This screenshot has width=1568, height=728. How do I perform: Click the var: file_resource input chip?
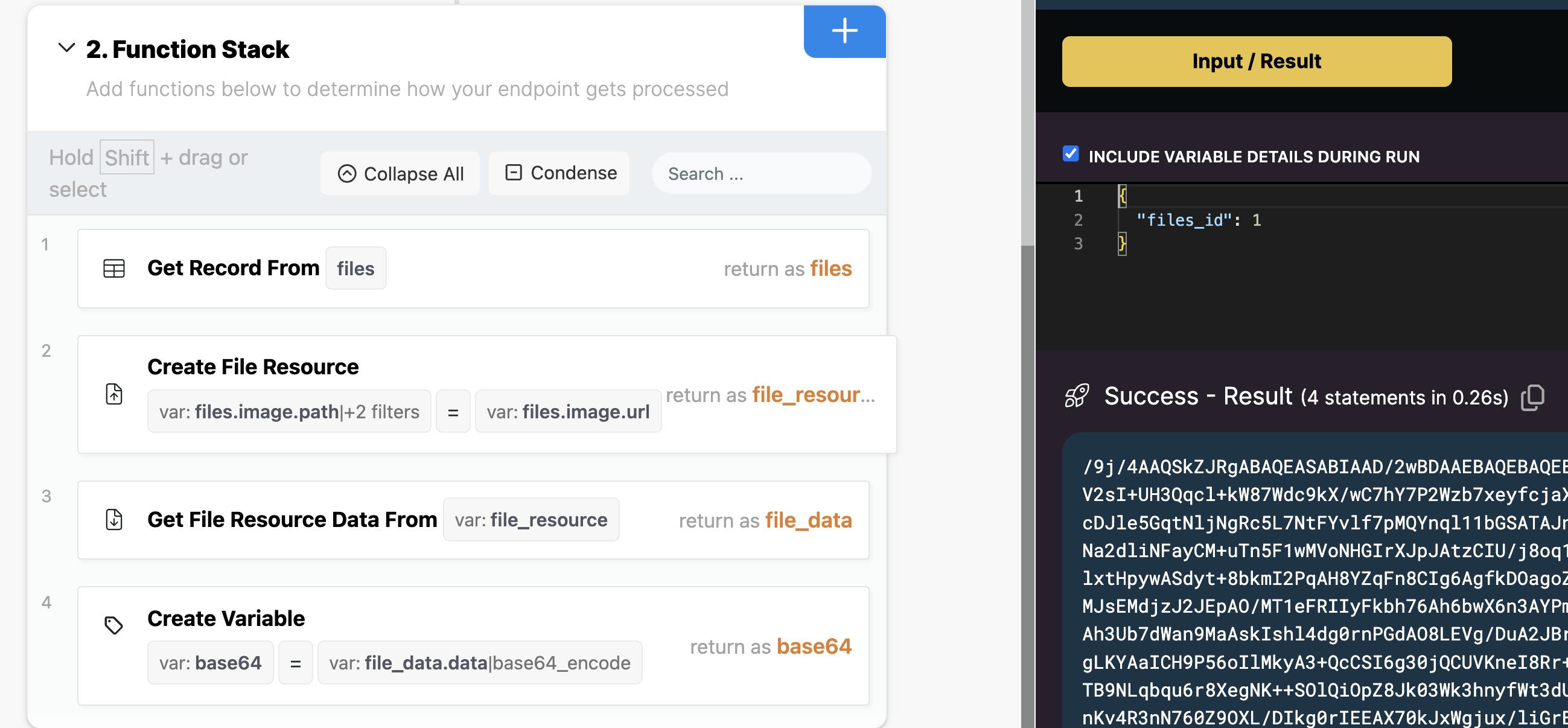pyautogui.click(x=530, y=520)
